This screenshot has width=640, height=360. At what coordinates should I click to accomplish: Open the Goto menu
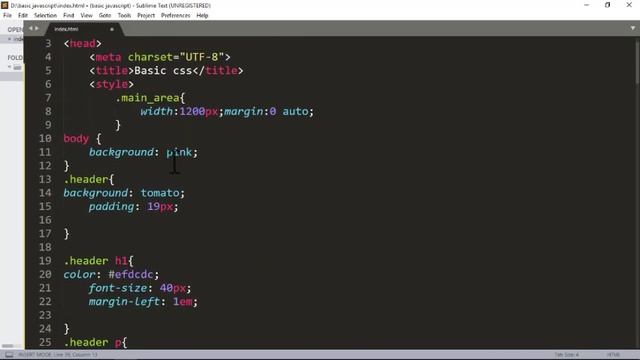[105, 16]
